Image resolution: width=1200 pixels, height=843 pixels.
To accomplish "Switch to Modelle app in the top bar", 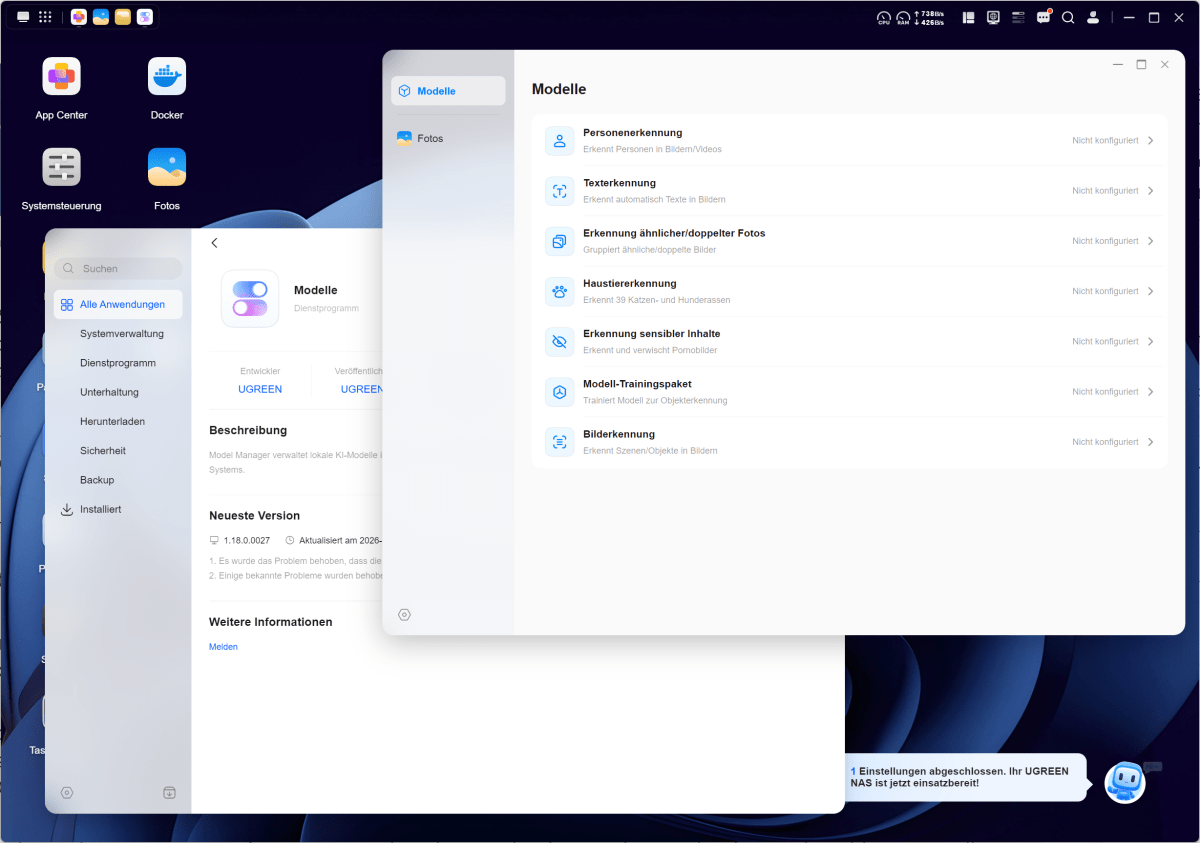I will pos(145,17).
